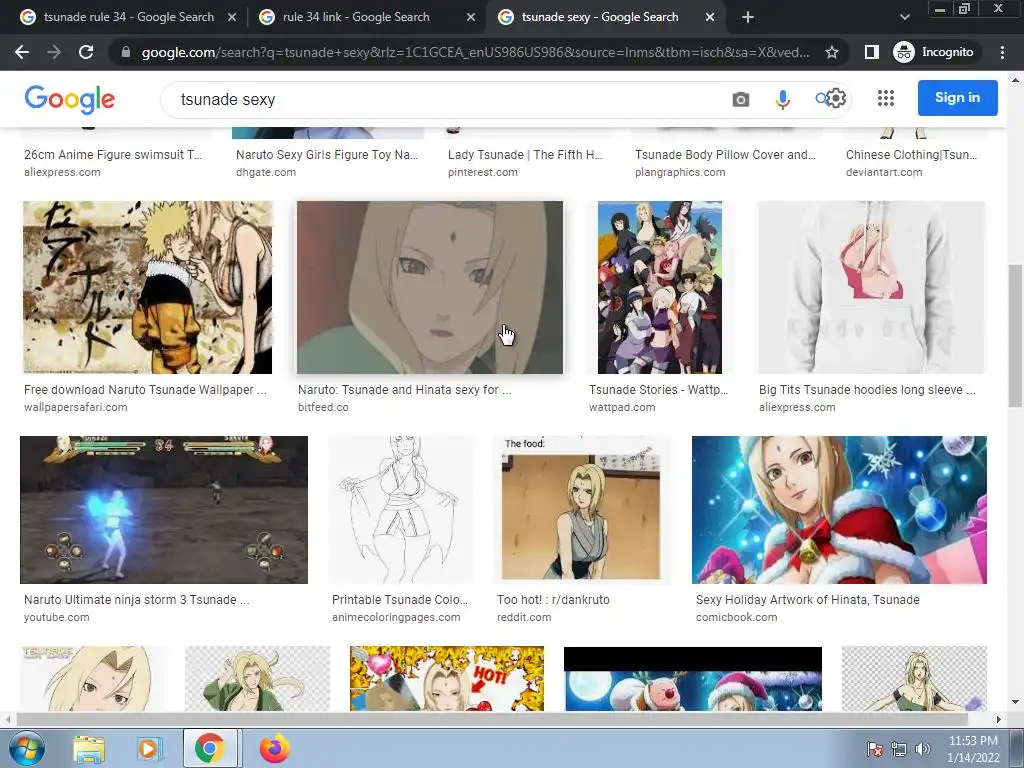Launch Firefox from the taskbar

click(x=274, y=748)
